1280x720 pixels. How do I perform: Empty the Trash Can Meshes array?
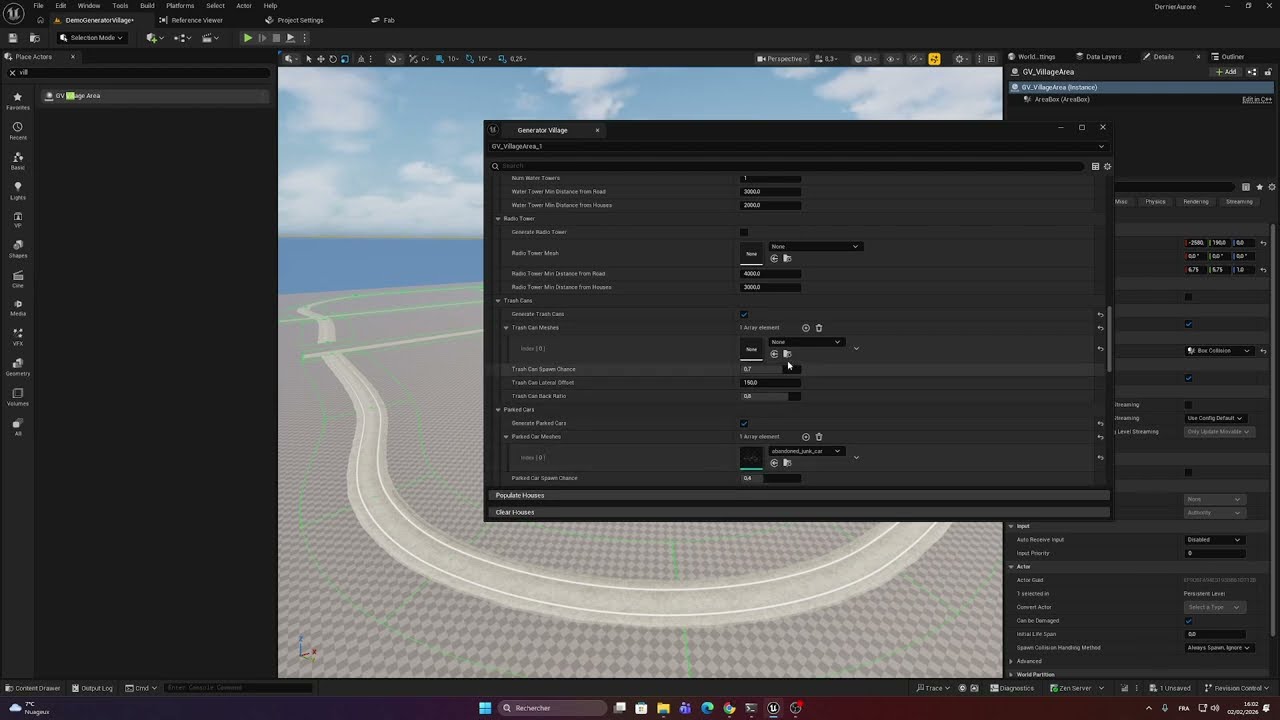pos(819,328)
